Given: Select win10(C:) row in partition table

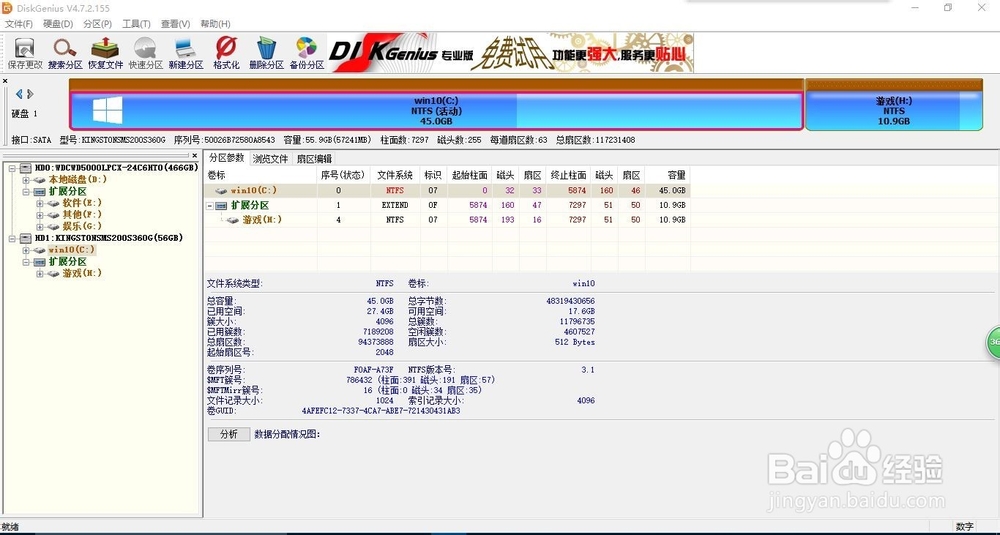Looking at the screenshot, I should [446, 190].
